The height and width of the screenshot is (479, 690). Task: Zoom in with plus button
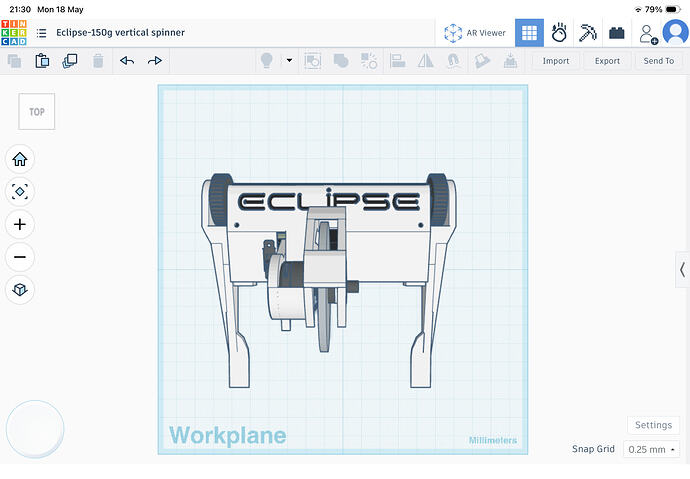[x=20, y=224]
